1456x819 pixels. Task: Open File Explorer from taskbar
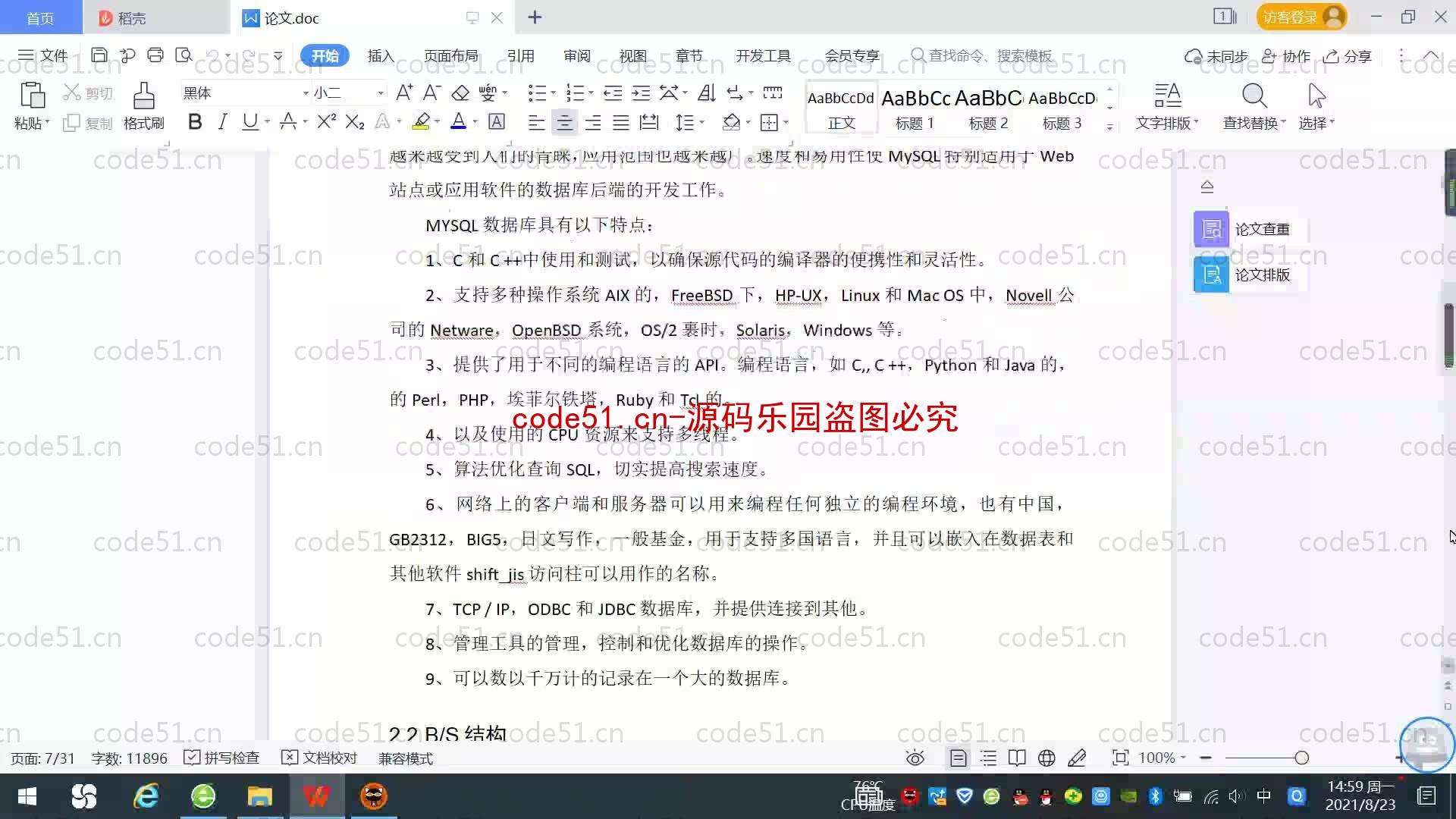point(259,796)
